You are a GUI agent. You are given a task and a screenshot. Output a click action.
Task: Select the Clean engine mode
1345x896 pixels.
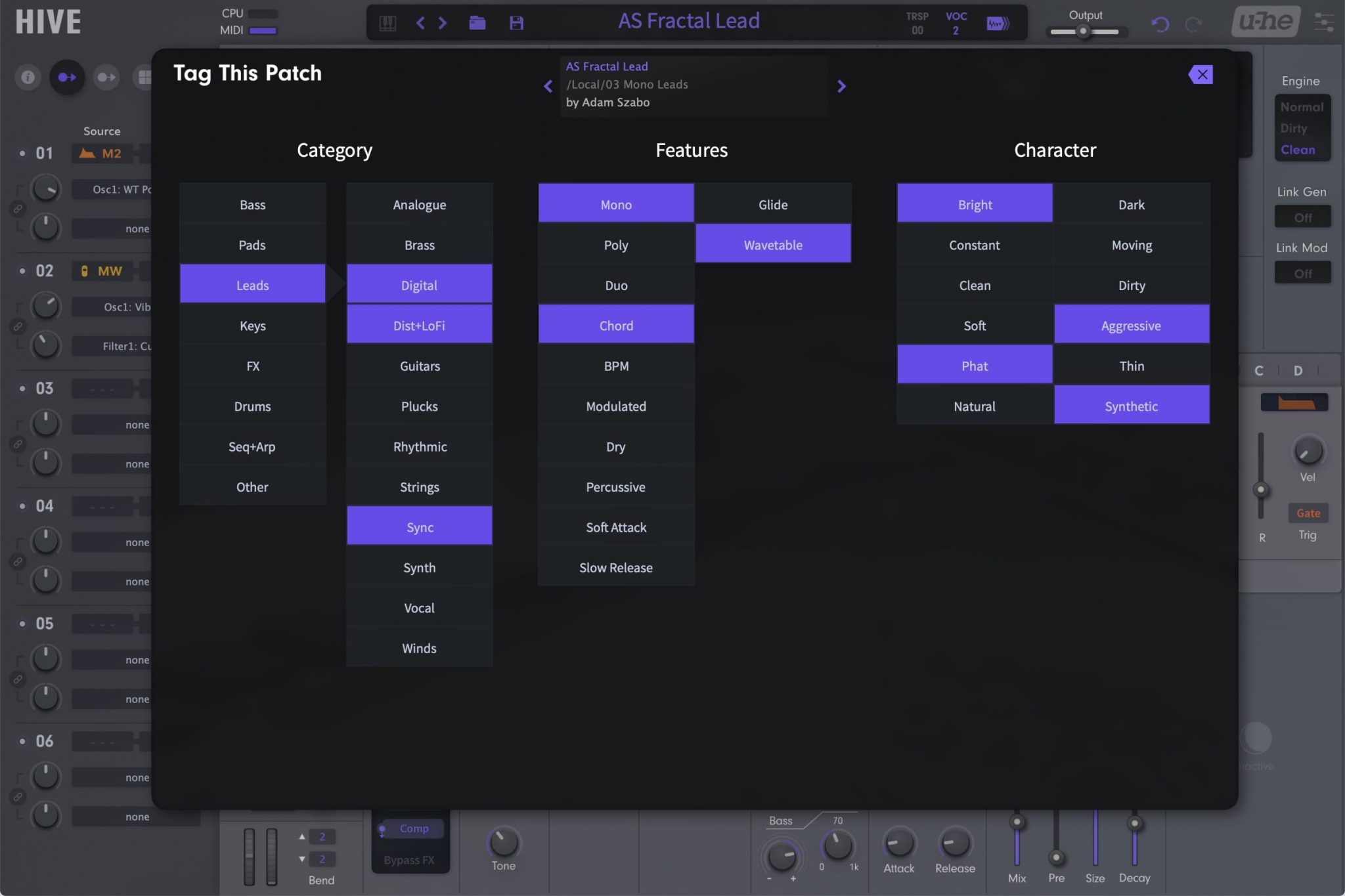pos(1298,150)
